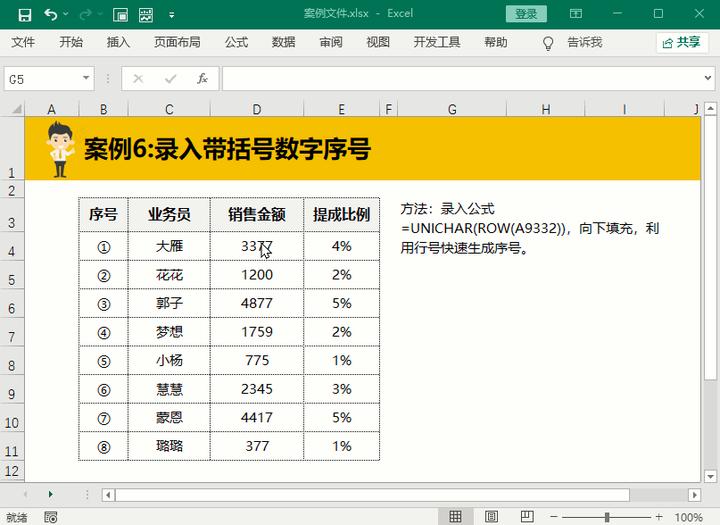Image resolution: width=720 pixels, height=525 pixels.
Task: Click the vertical scrollbar up arrow
Action: tap(710, 109)
